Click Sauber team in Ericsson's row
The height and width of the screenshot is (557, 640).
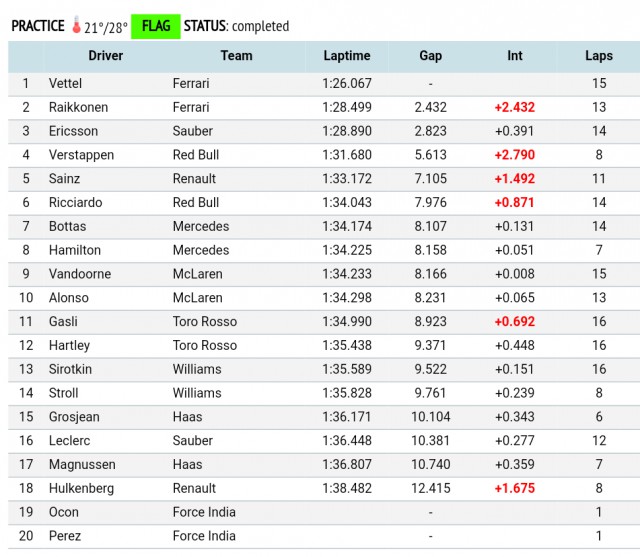193,131
